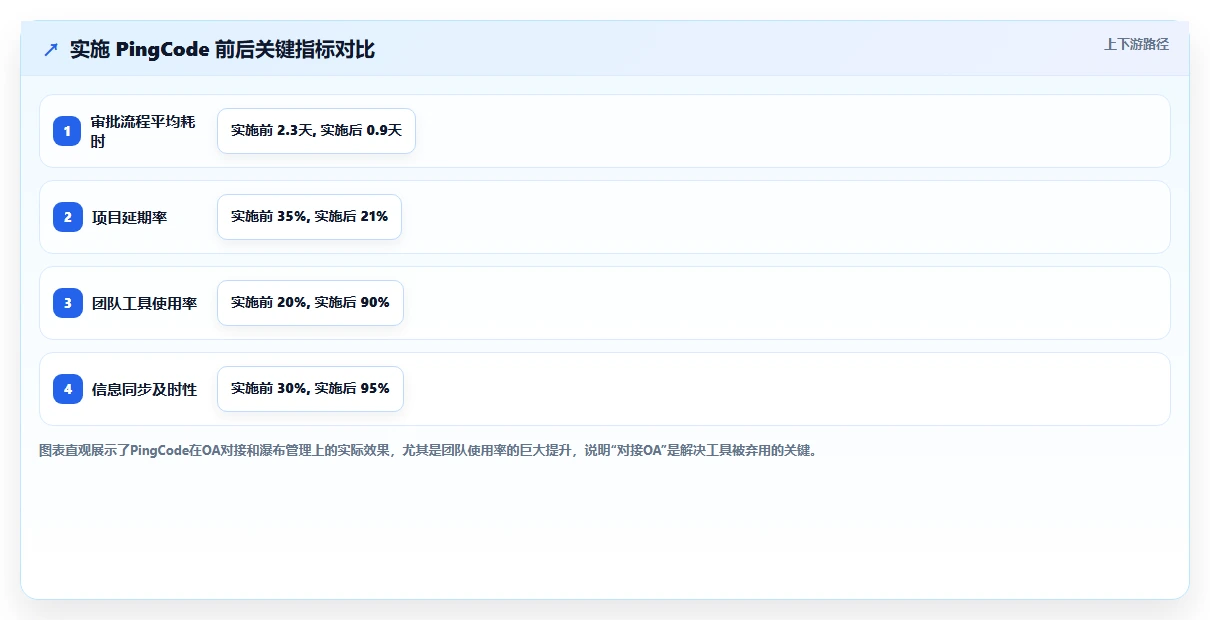Click the number 1 badge
Screen dimensions: 1210x620
[x=68, y=131]
